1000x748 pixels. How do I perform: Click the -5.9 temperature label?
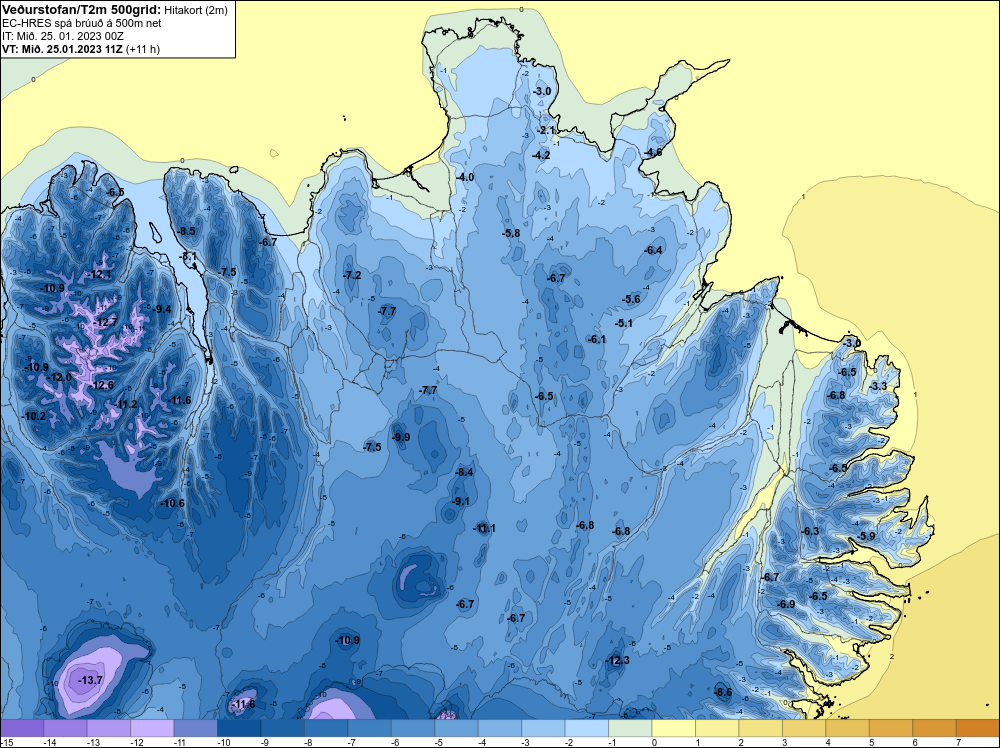pyautogui.click(x=866, y=536)
